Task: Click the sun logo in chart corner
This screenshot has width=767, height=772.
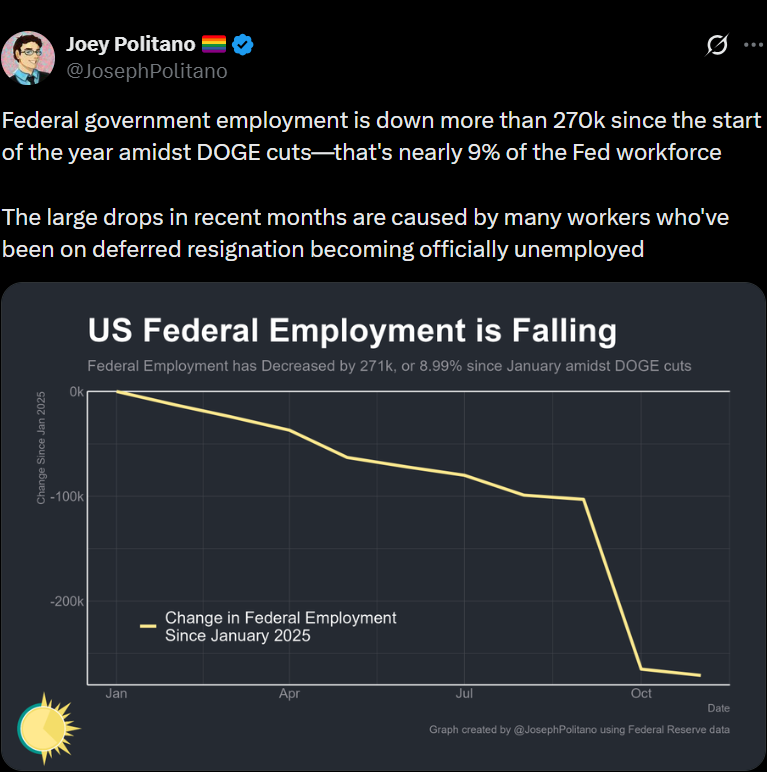Action: (48, 725)
